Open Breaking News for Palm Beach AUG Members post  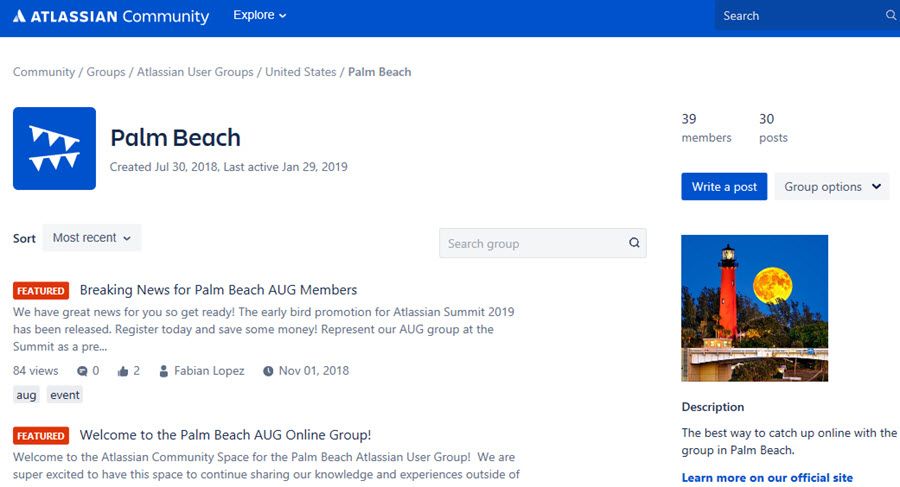tap(218, 290)
